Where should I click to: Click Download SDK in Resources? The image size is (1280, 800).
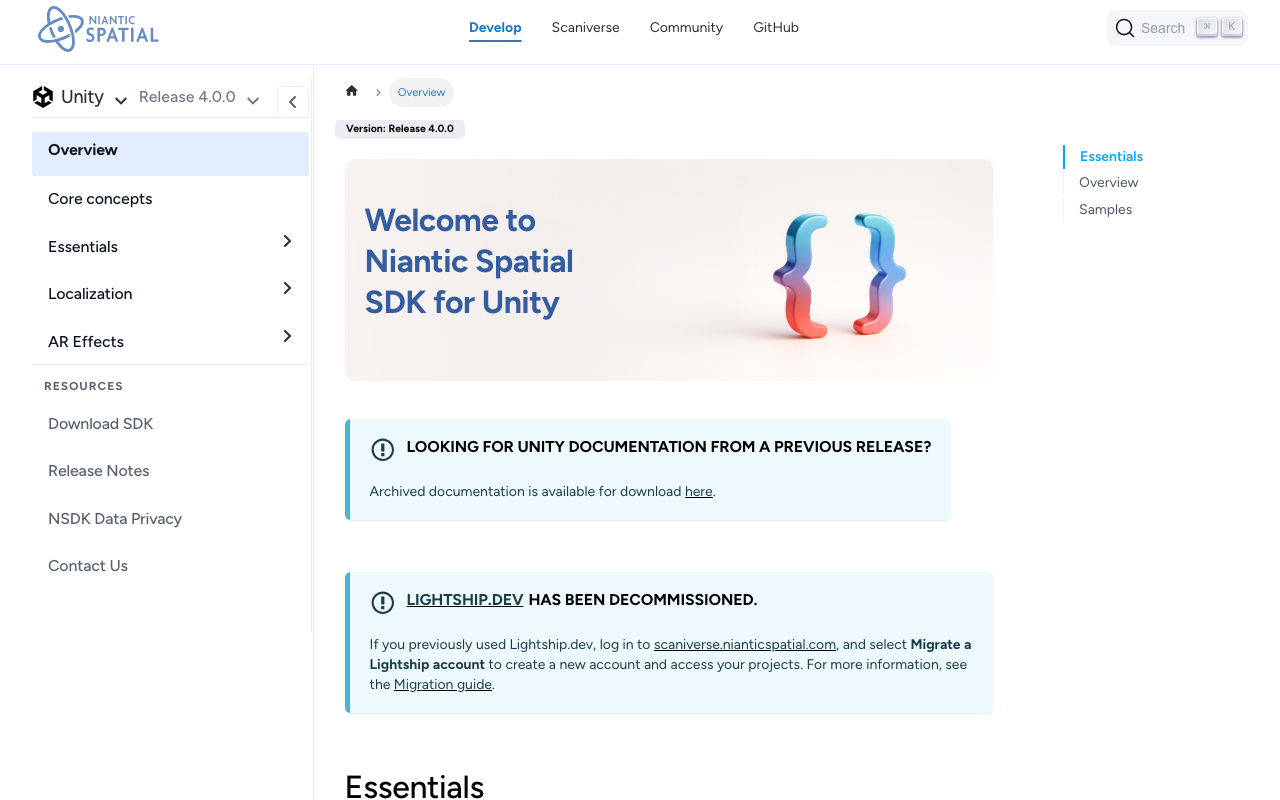coord(100,424)
